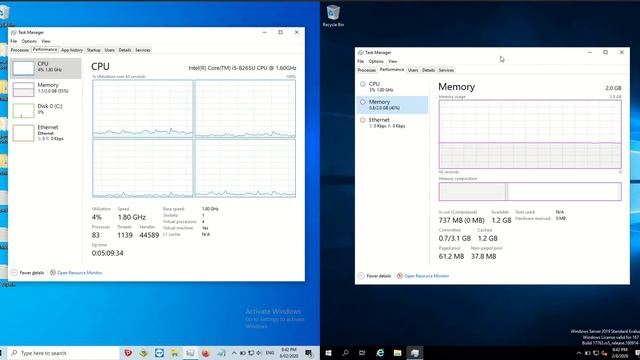Click volume icon in left system tray
Image resolution: width=640 pixels, height=360 pixels.
(259, 353)
